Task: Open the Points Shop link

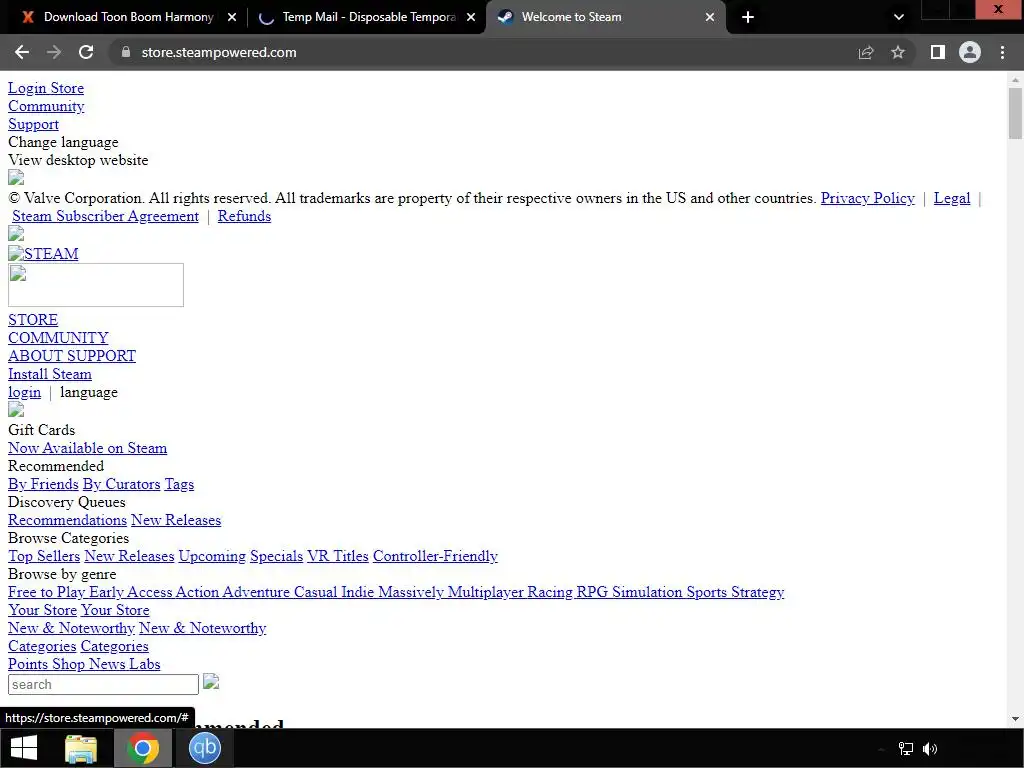Action: (x=46, y=664)
